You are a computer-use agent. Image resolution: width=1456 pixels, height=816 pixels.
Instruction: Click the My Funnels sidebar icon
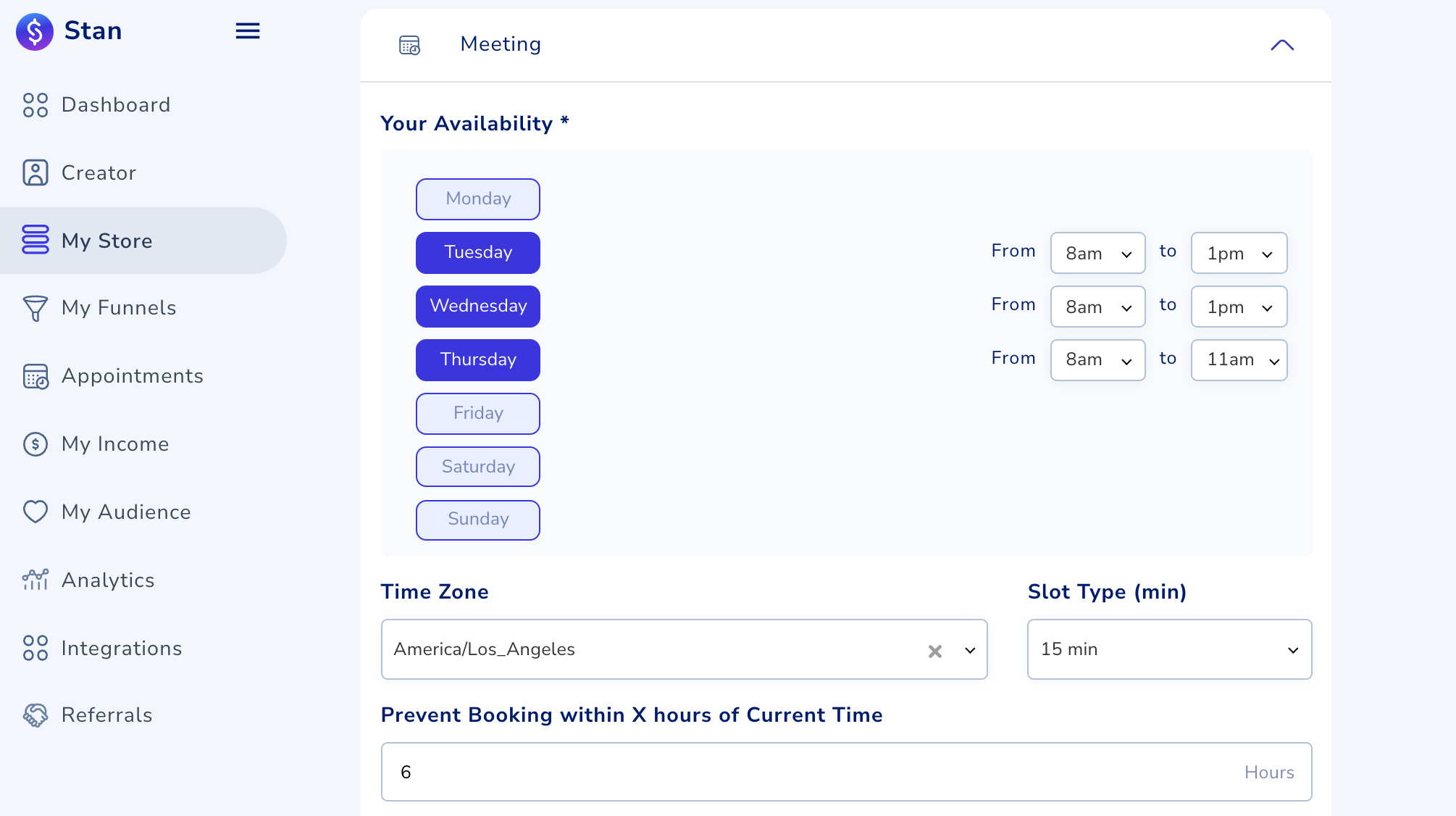coord(35,308)
